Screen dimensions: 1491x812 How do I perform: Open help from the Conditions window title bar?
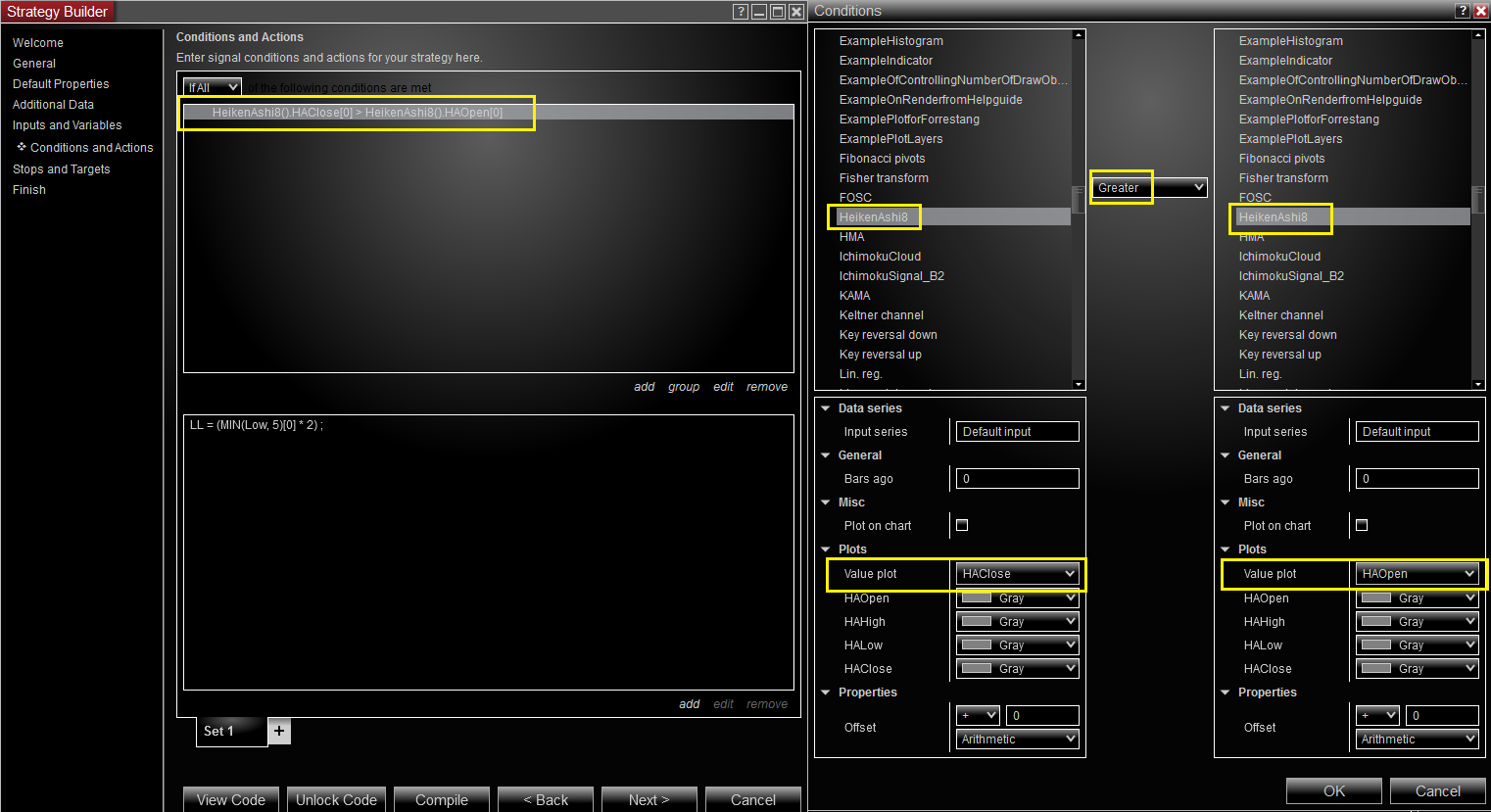(1462, 11)
